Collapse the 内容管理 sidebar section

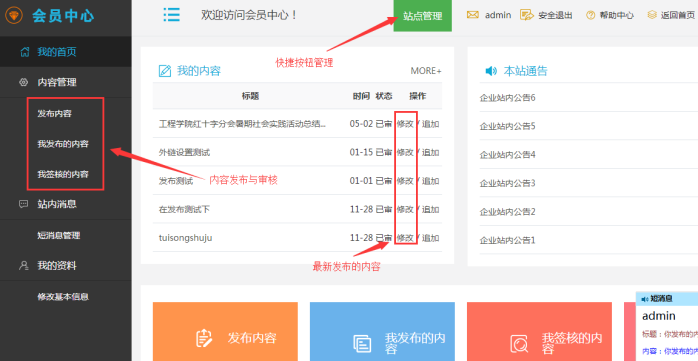[x=66, y=82]
